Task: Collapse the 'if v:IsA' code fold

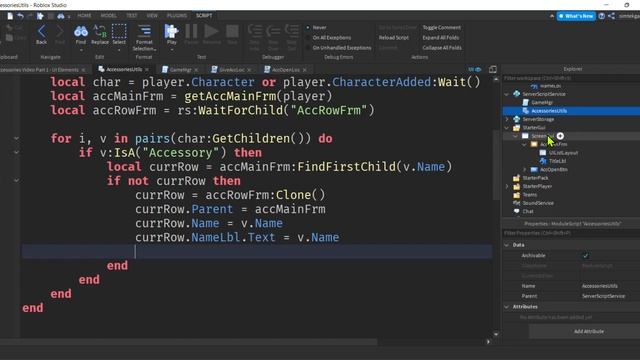Action: click(x=16, y=152)
